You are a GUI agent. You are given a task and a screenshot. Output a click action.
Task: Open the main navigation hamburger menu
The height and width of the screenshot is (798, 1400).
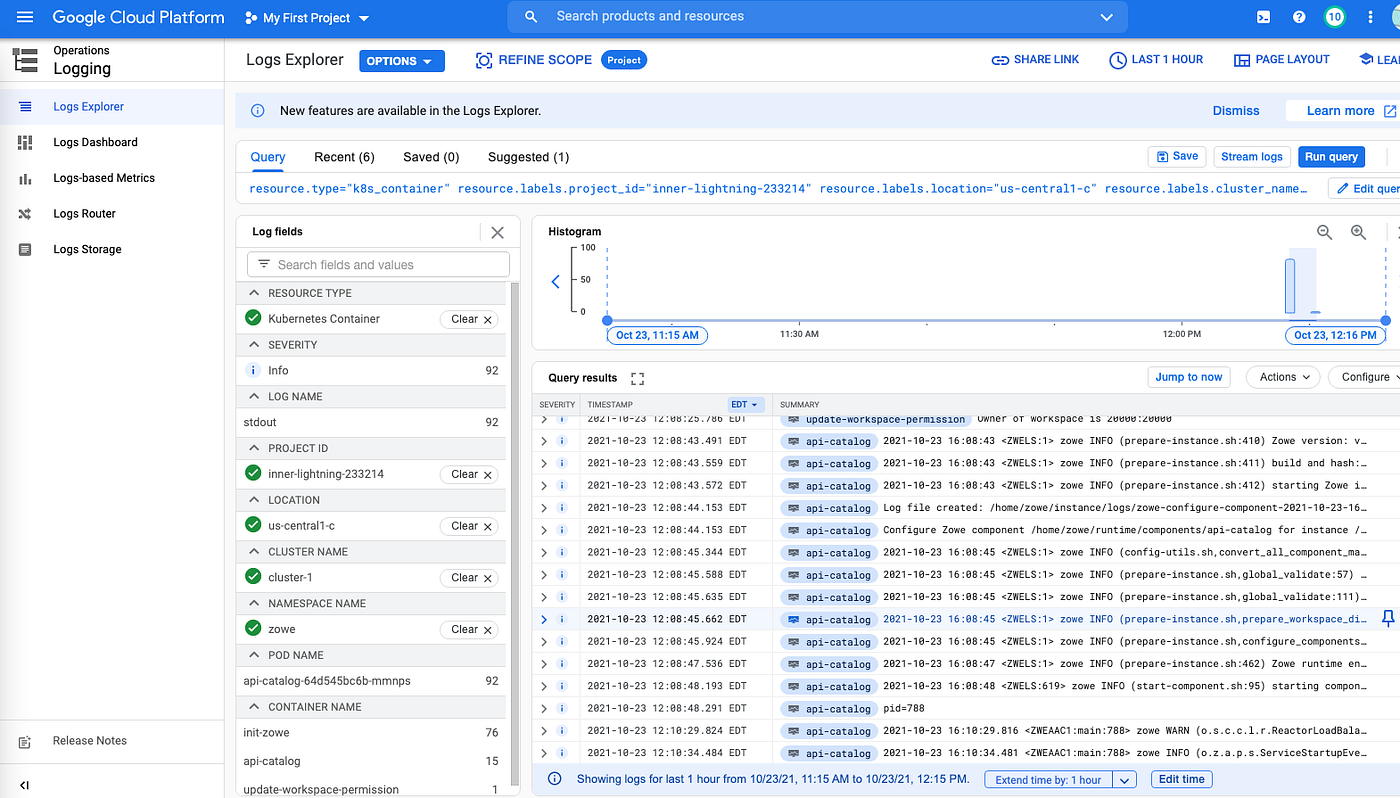click(x=25, y=17)
